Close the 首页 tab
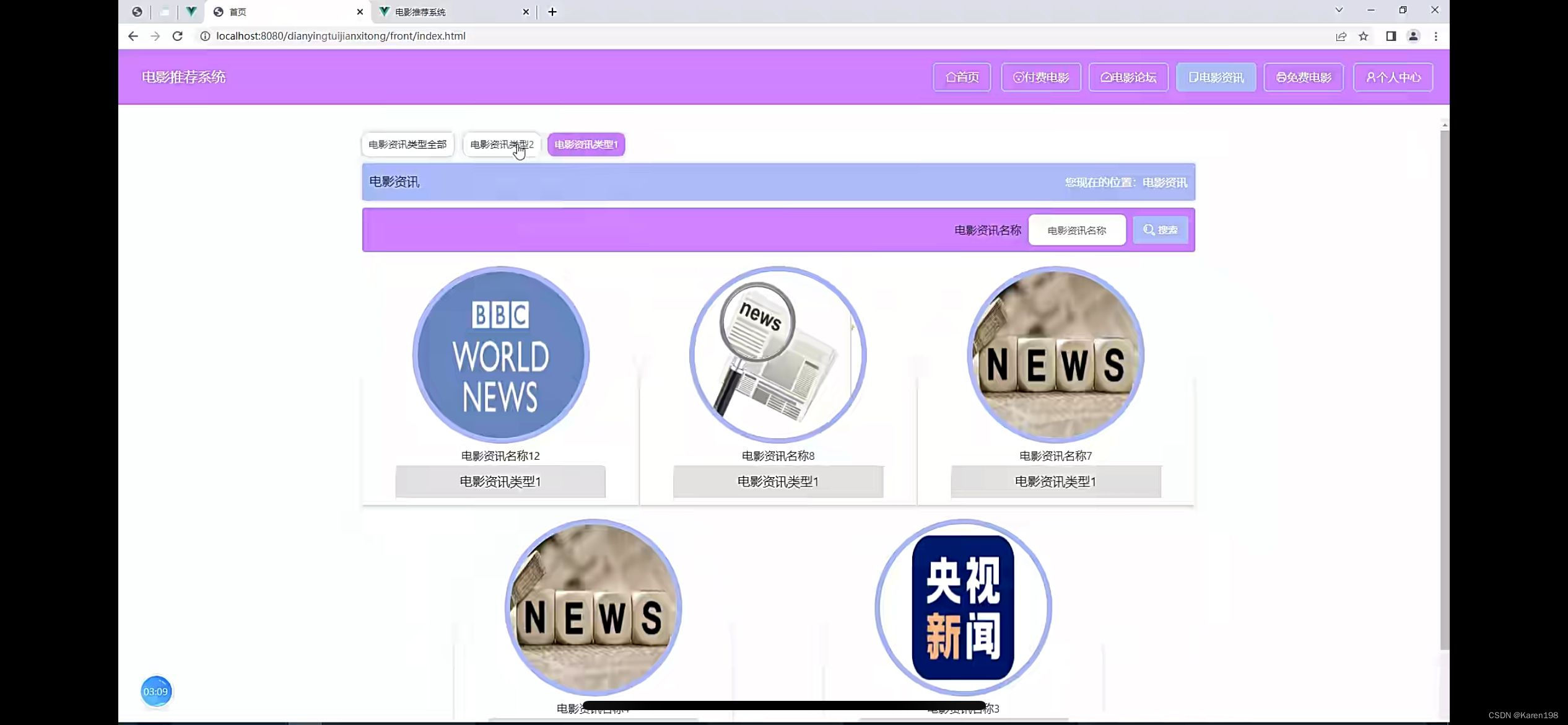Image resolution: width=1568 pixels, height=725 pixels. 359,12
